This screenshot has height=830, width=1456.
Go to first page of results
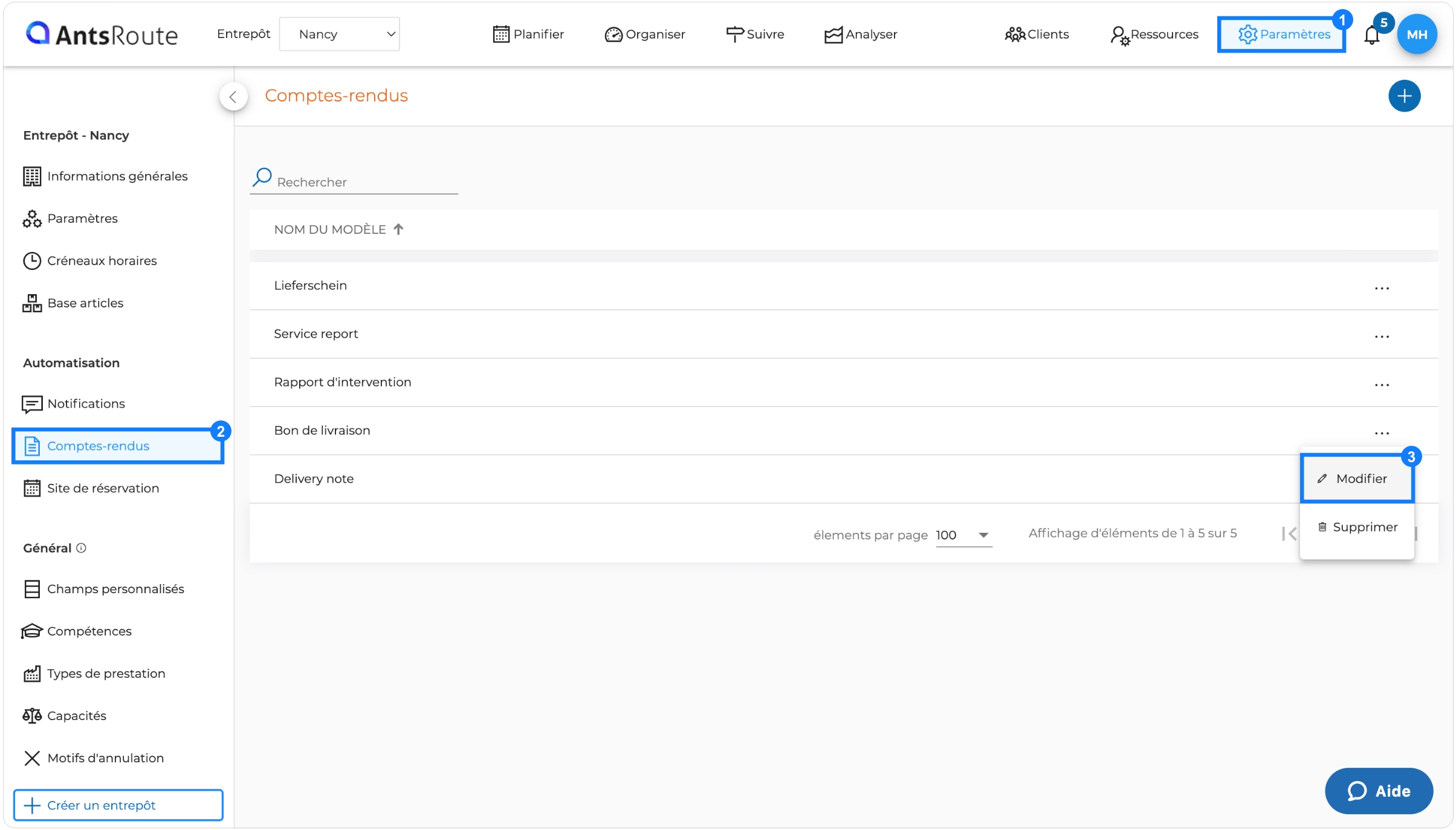(x=1289, y=534)
